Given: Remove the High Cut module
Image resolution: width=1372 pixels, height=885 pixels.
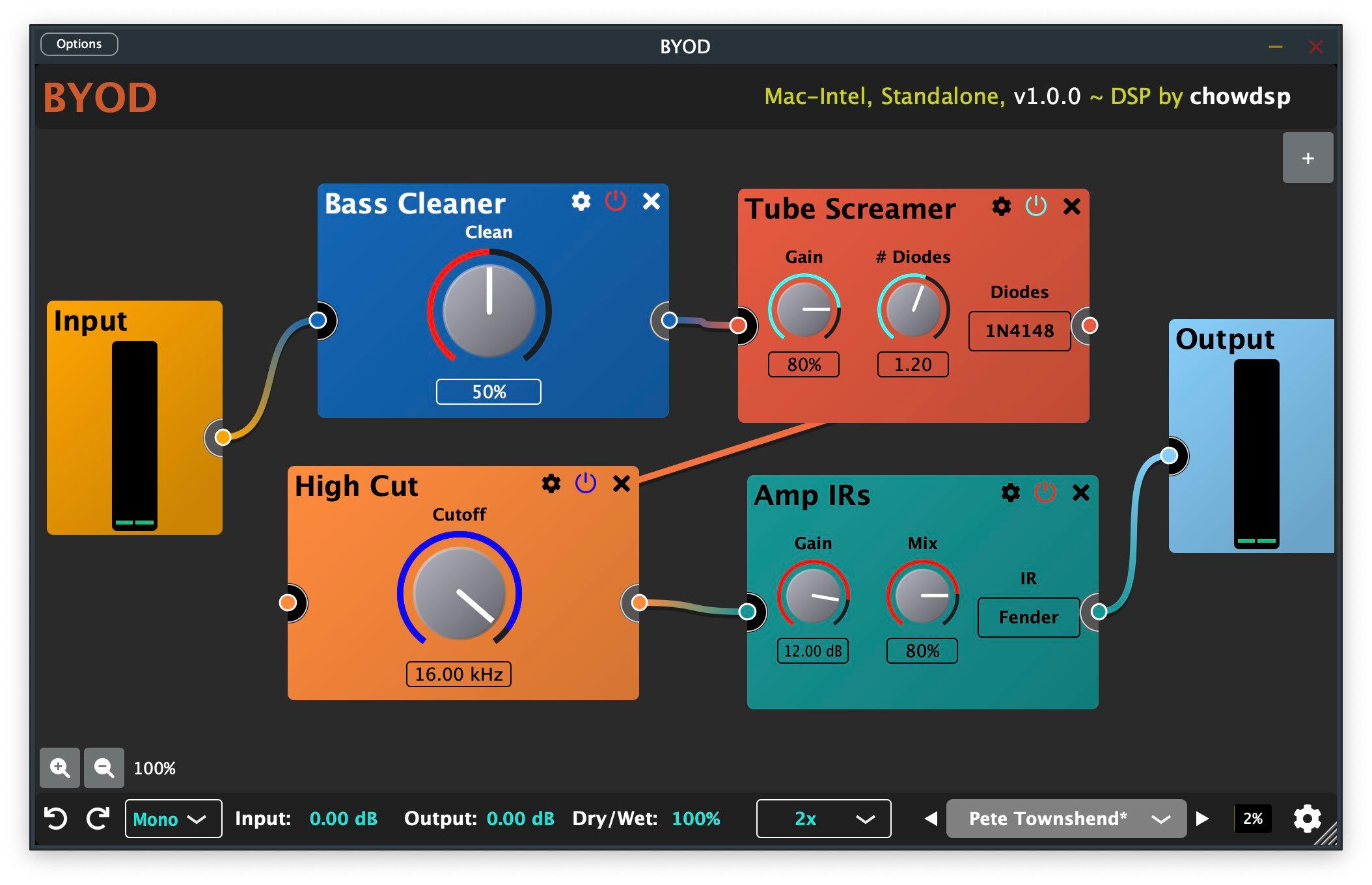Looking at the screenshot, I should [622, 483].
